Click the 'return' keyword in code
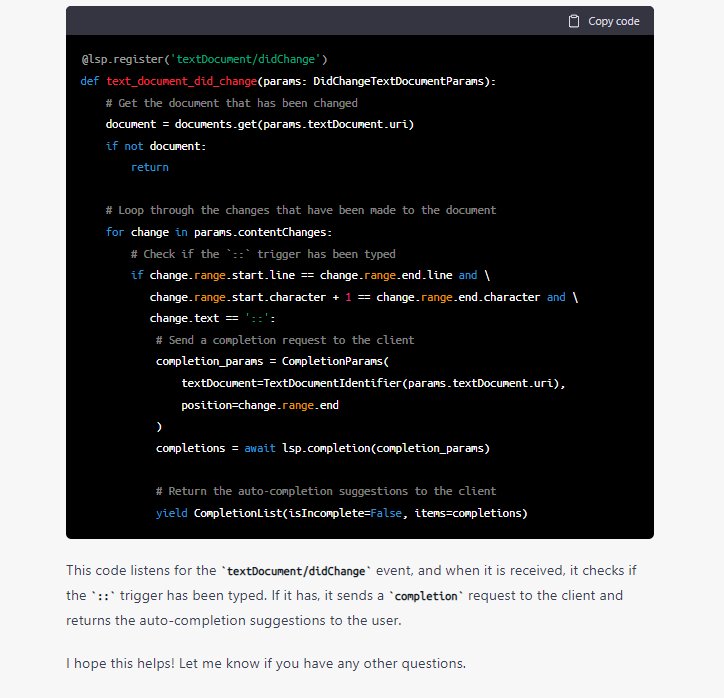This screenshot has height=698, width=724. click(150, 168)
